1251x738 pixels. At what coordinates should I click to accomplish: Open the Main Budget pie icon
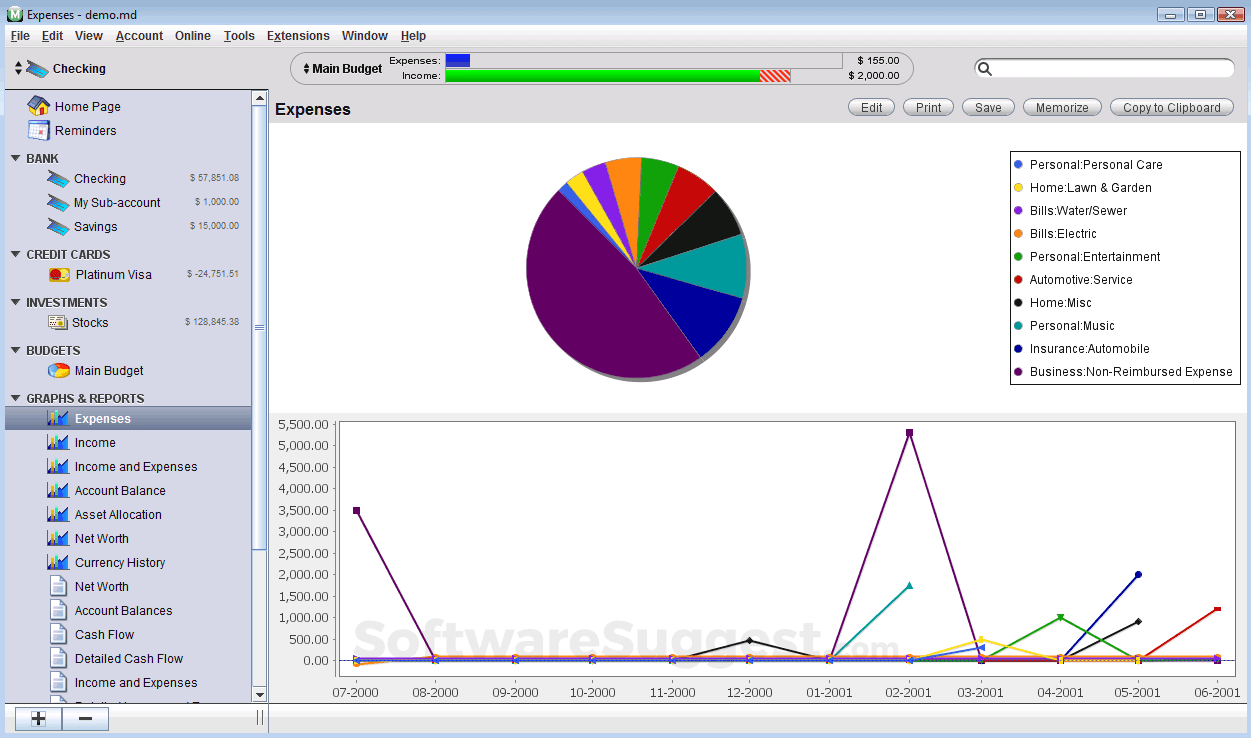(x=59, y=370)
